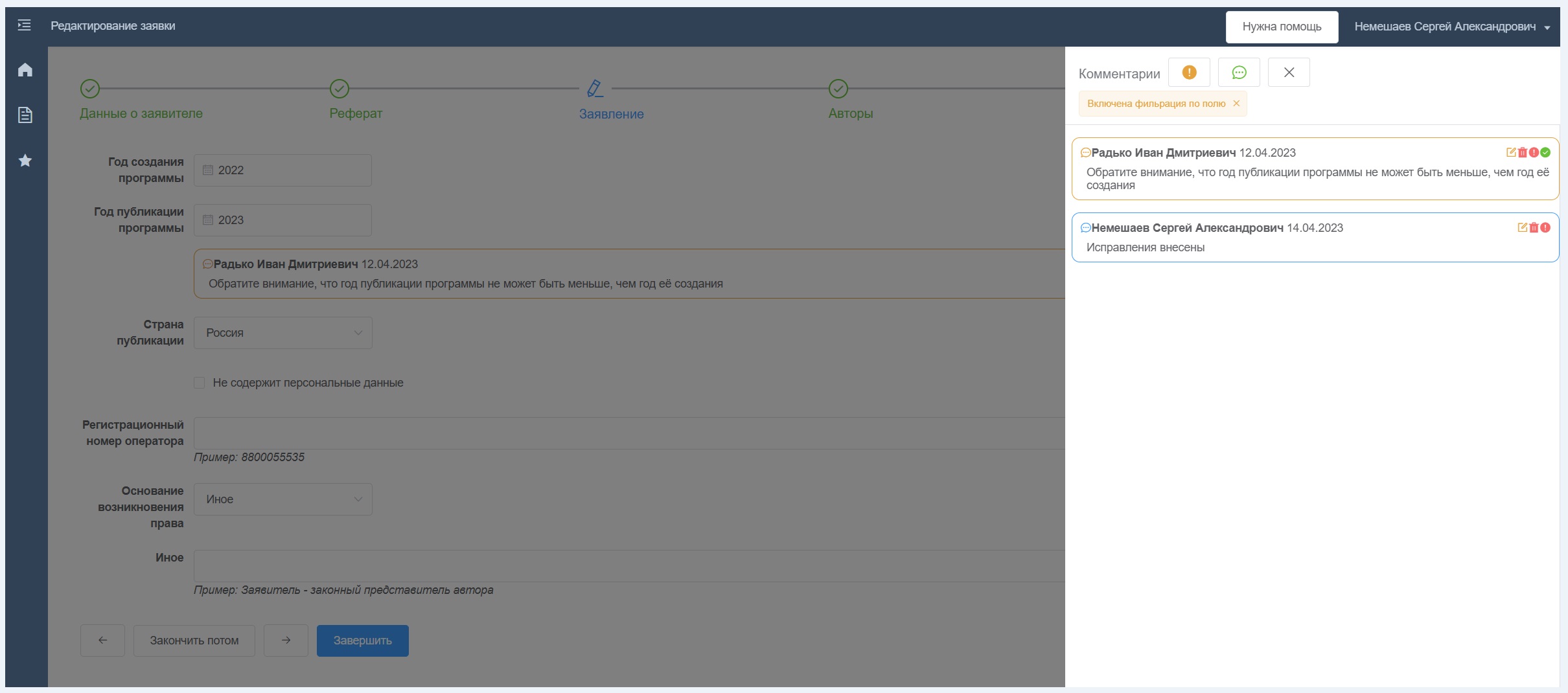The width and height of the screenshot is (1568, 693).
Task: Check 'Не содержит персональные данные' checkbox
Action: coord(200,383)
